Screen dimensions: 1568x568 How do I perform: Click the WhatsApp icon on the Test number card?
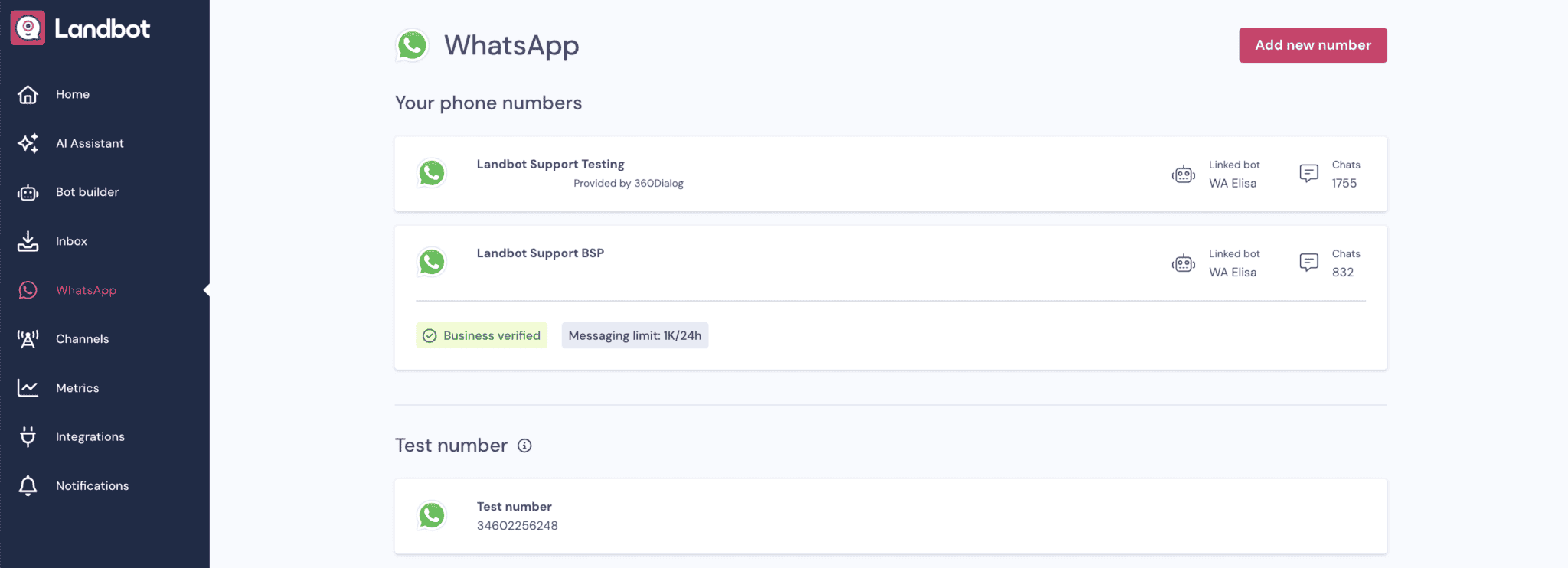pyautogui.click(x=431, y=516)
